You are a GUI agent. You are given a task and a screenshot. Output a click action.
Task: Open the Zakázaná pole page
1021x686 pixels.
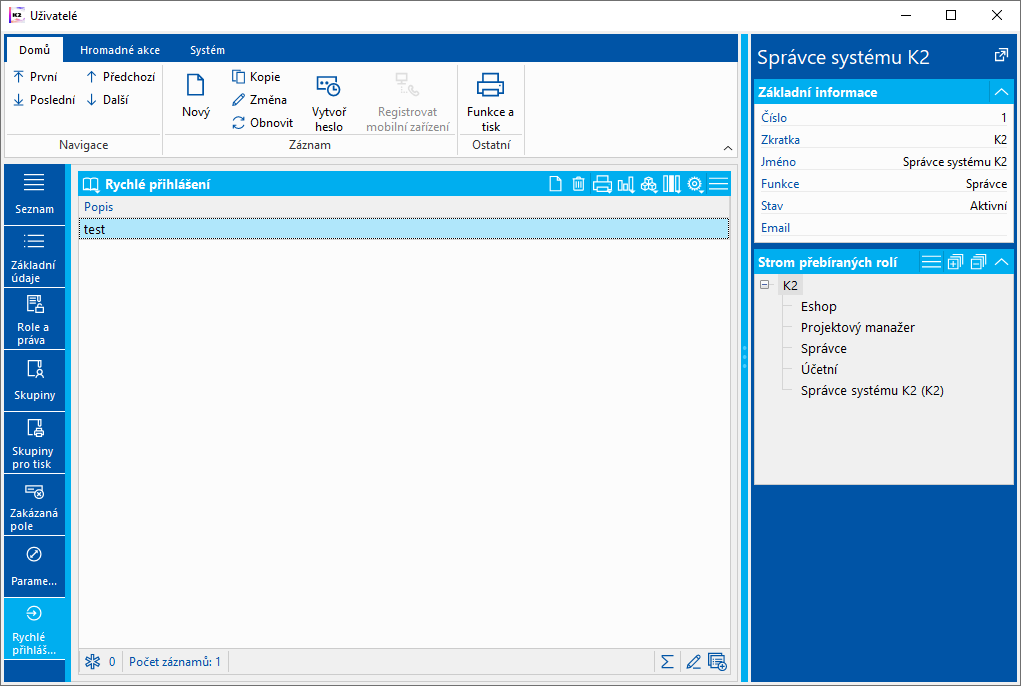35,505
